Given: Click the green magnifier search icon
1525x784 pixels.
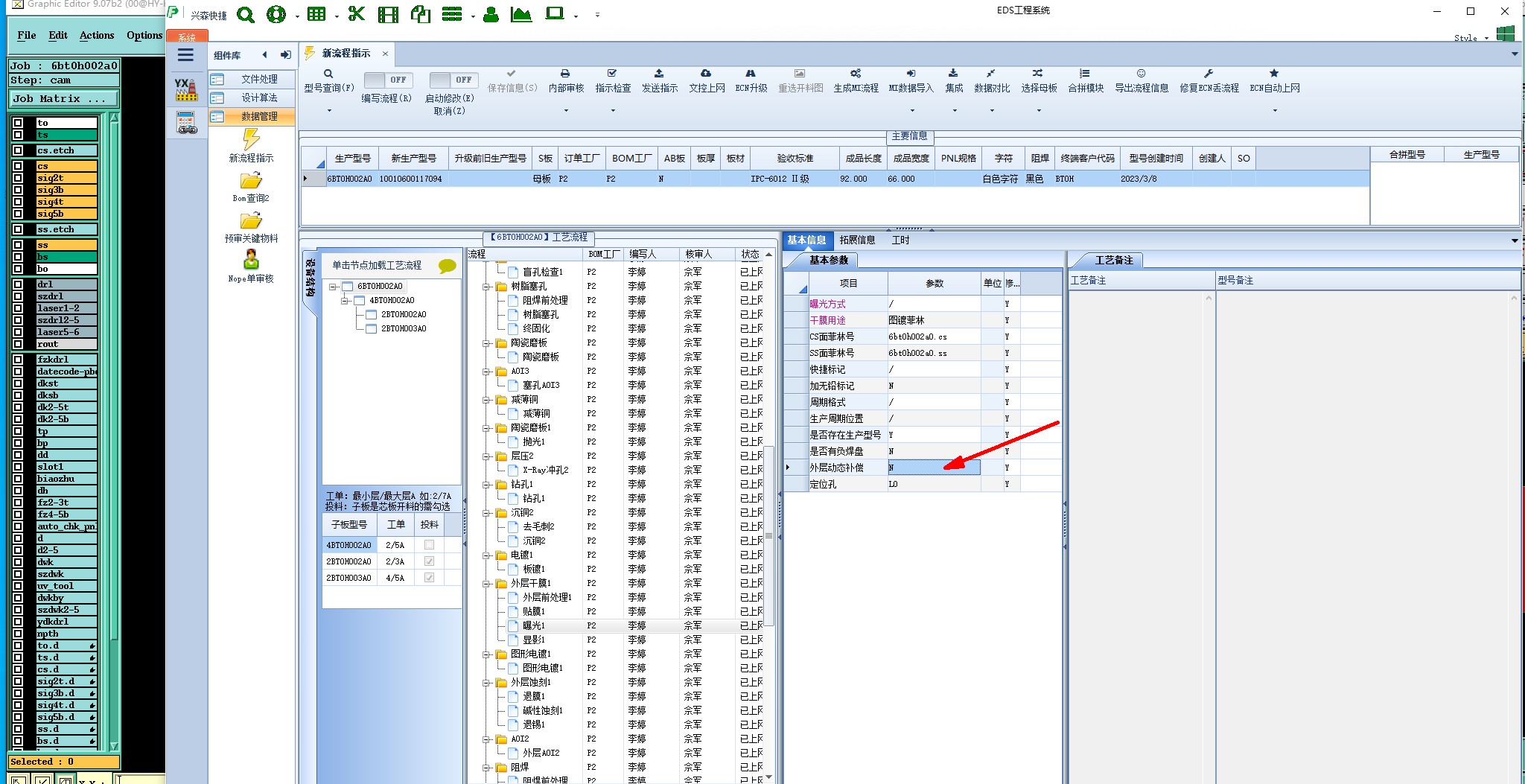Looking at the screenshot, I should tap(246, 14).
